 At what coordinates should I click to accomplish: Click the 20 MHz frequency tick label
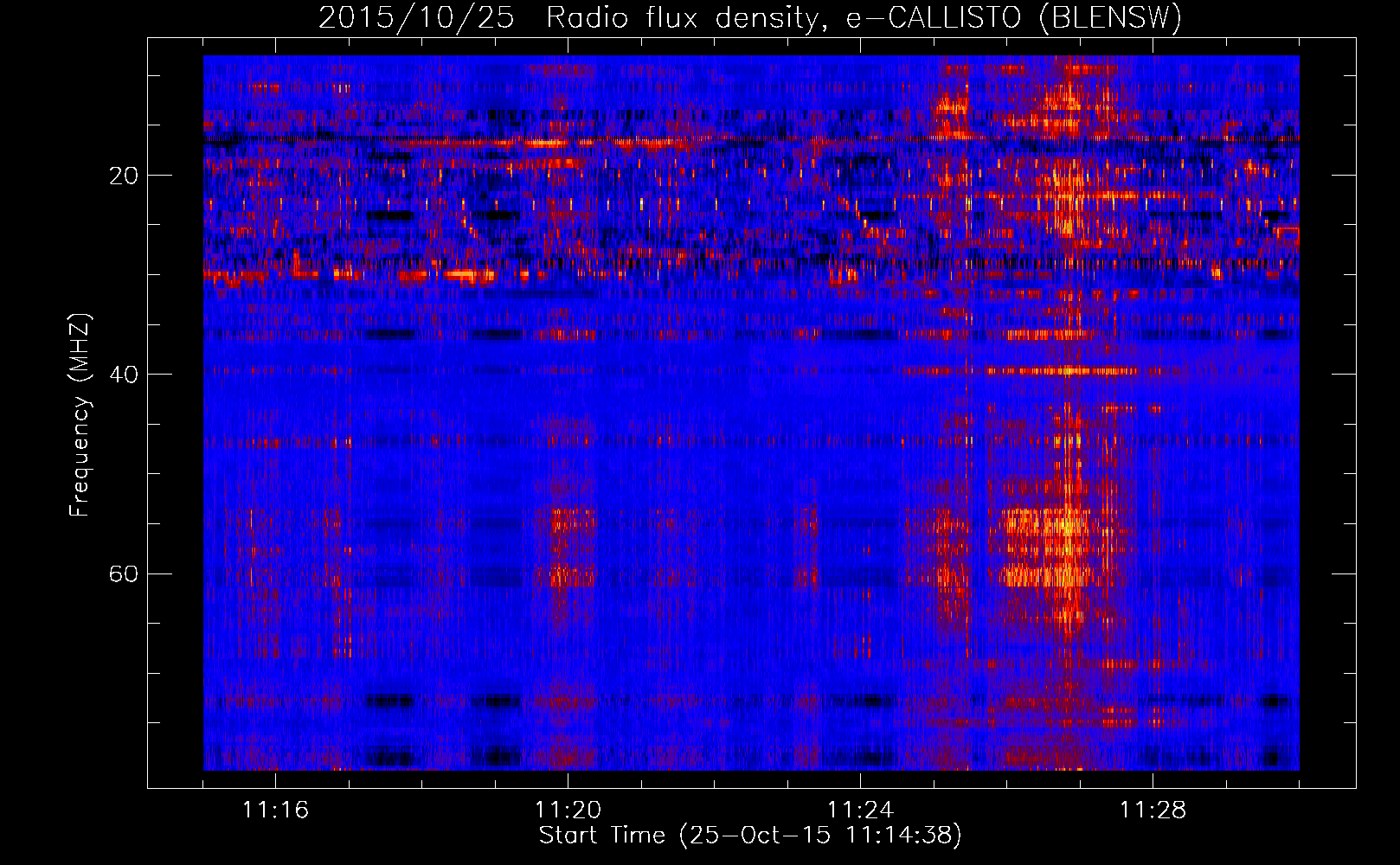click(x=124, y=176)
